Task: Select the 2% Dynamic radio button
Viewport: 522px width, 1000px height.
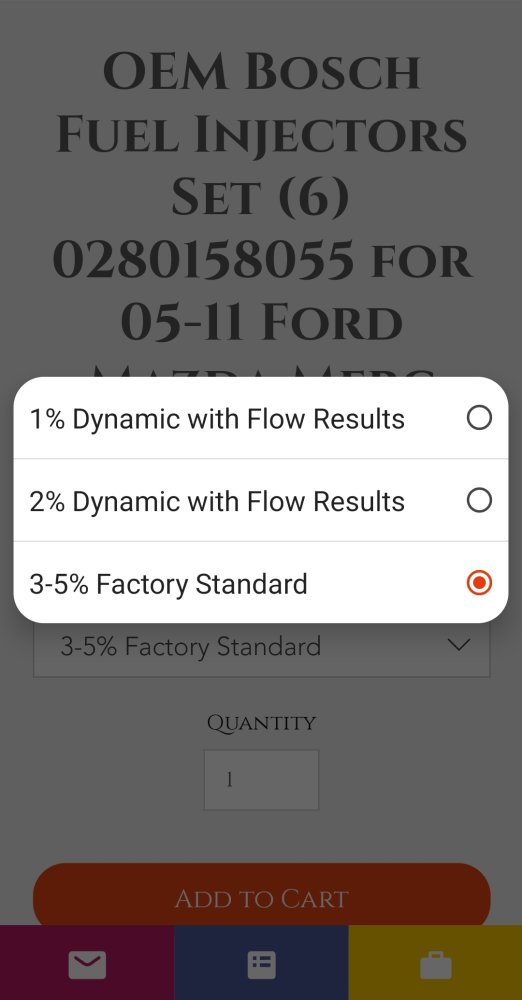Action: point(479,501)
